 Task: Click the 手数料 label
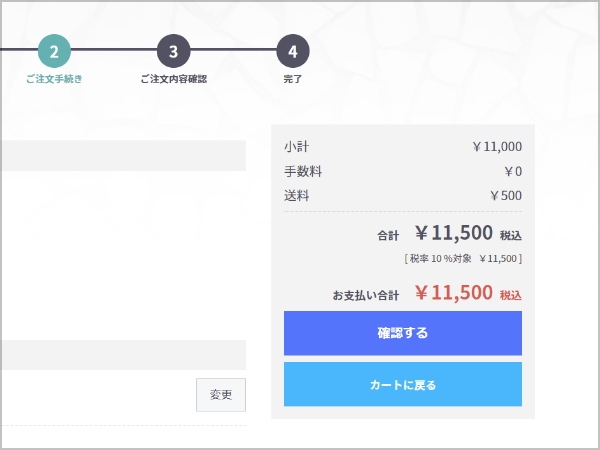(x=303, y=171)
